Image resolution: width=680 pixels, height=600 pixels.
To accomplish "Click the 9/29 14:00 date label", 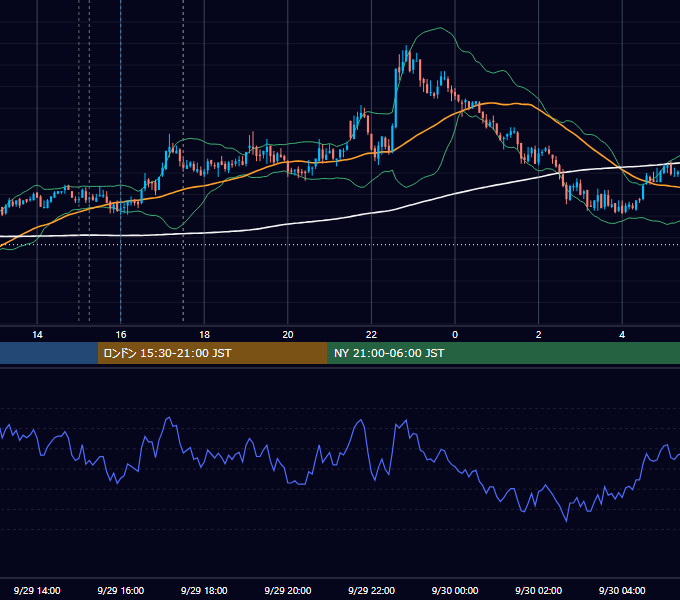I will [37, 590].
